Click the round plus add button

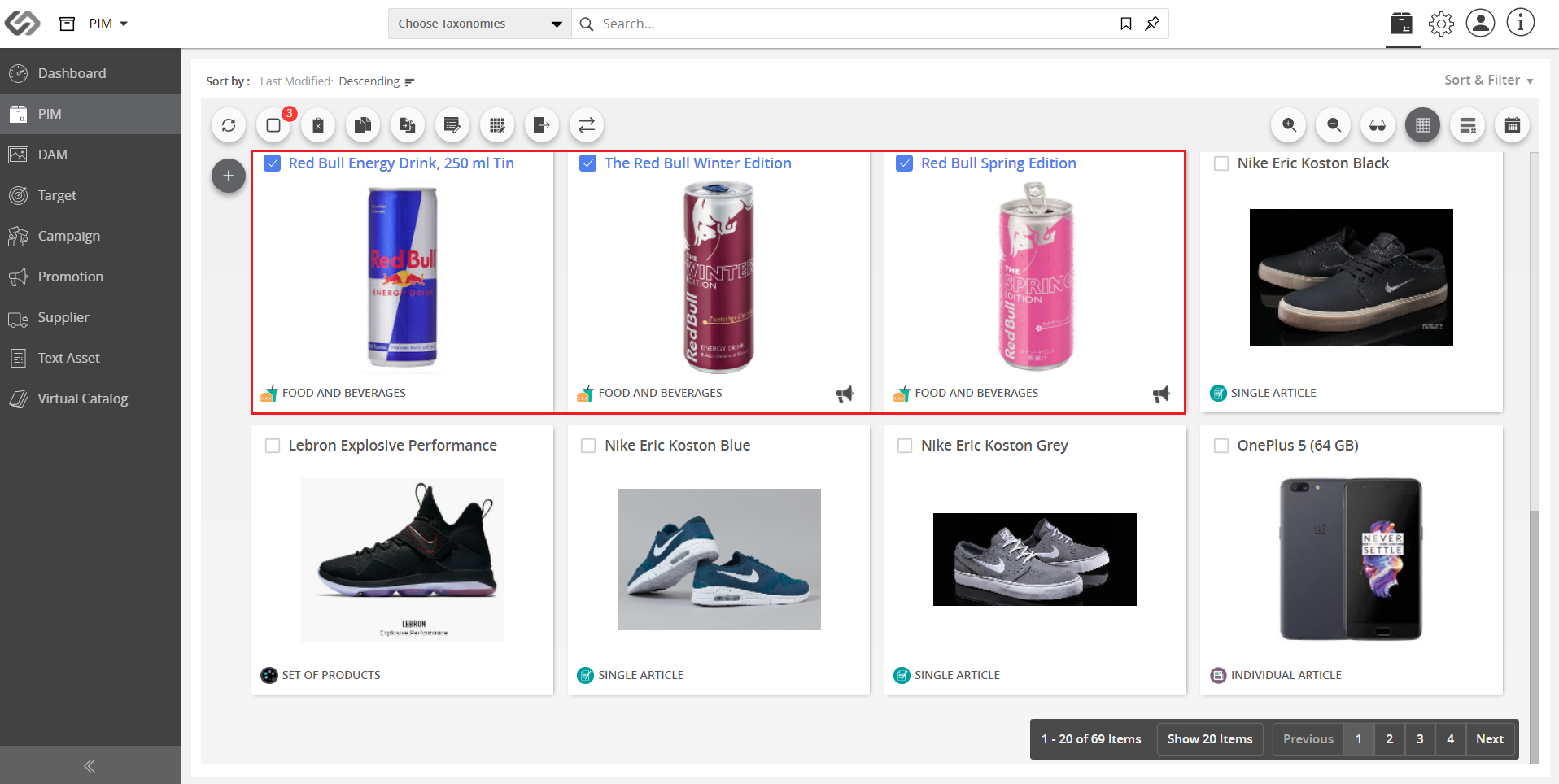tap(229, 176)
